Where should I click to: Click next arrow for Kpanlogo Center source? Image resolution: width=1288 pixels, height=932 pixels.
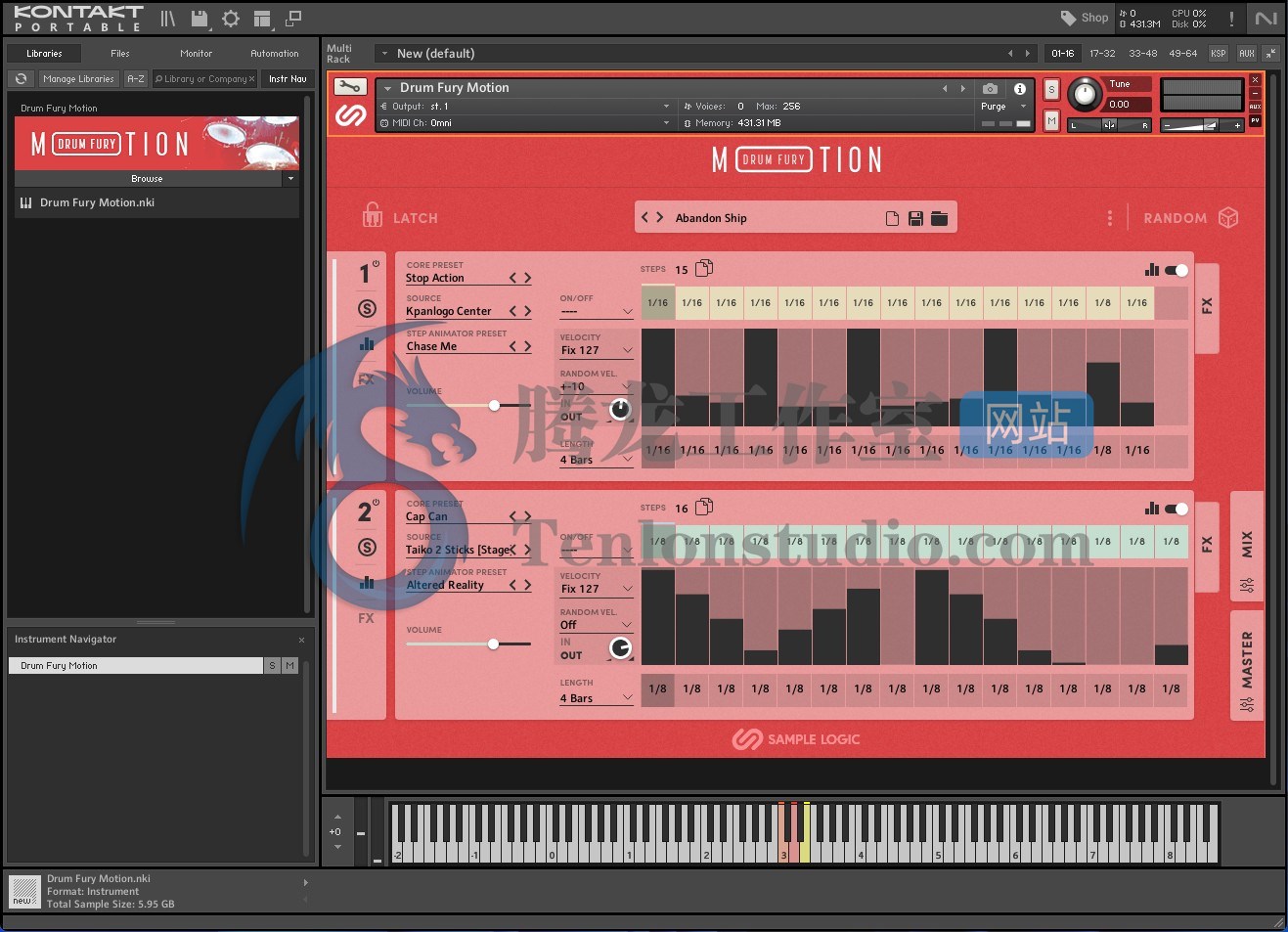pos(528,312)
